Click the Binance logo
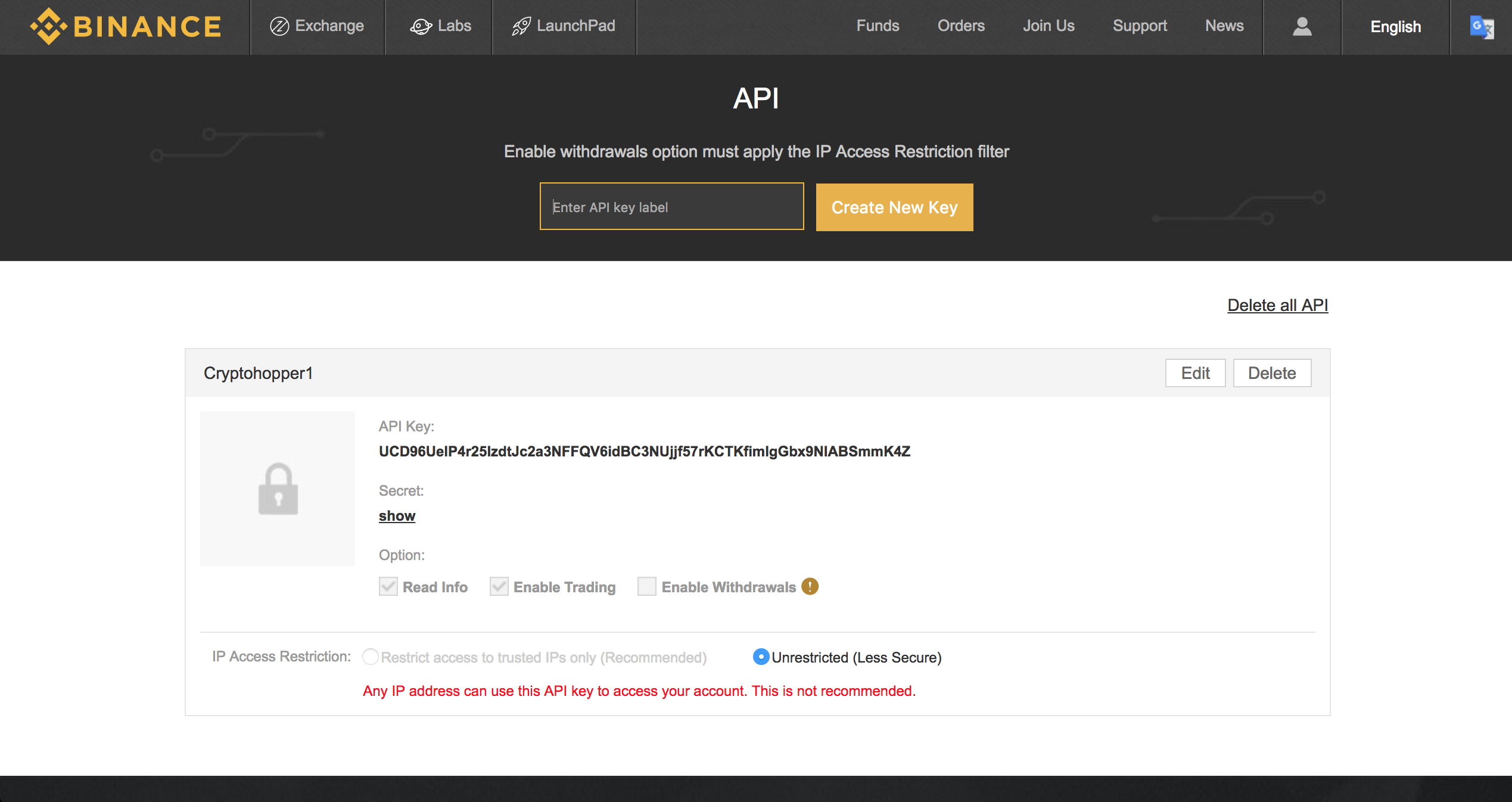Image resolution: width=1512 pixels, height=802 pixels. 126,26
